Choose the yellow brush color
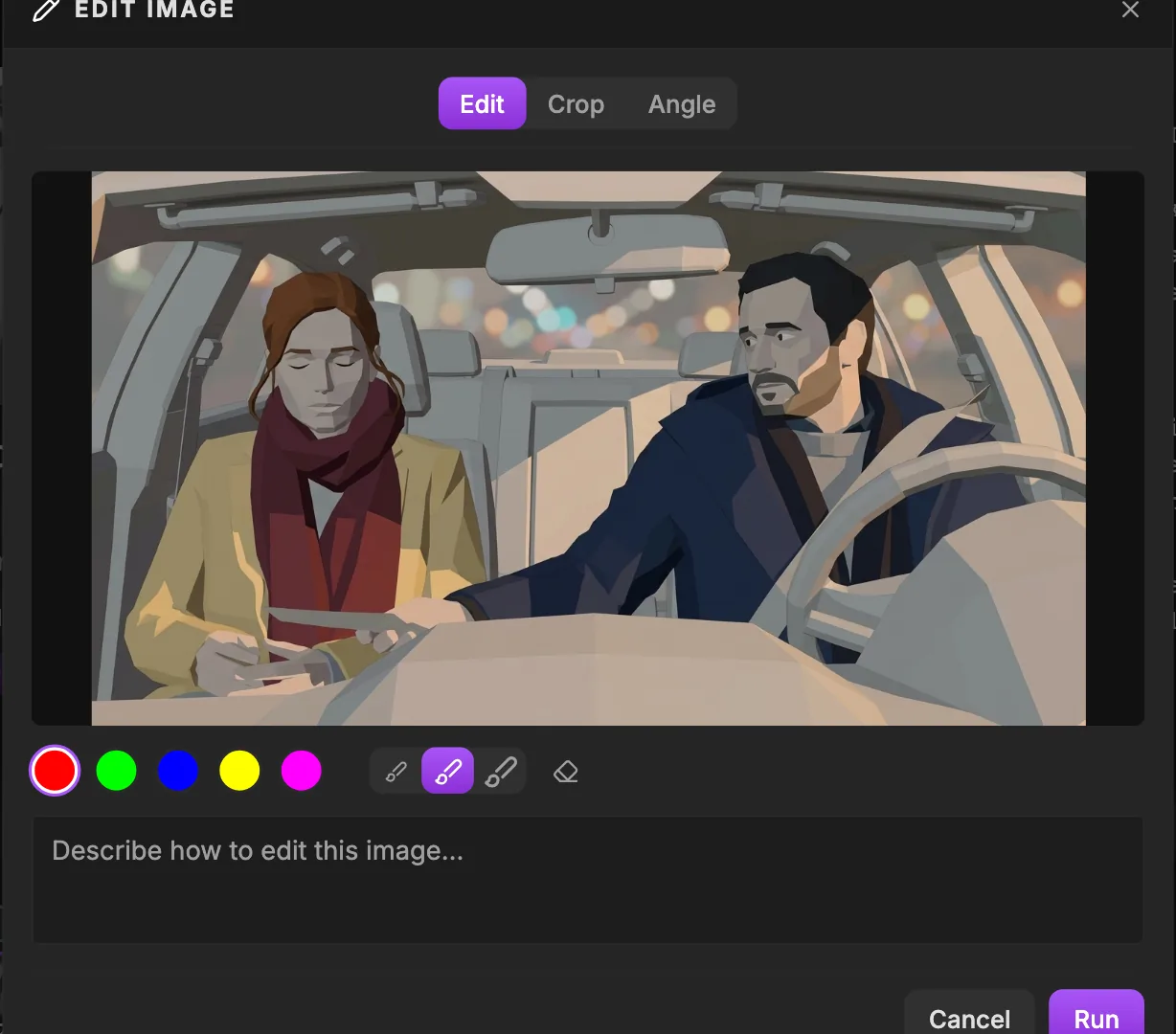The image size is (1176, 1034). [x=239, y=771]
